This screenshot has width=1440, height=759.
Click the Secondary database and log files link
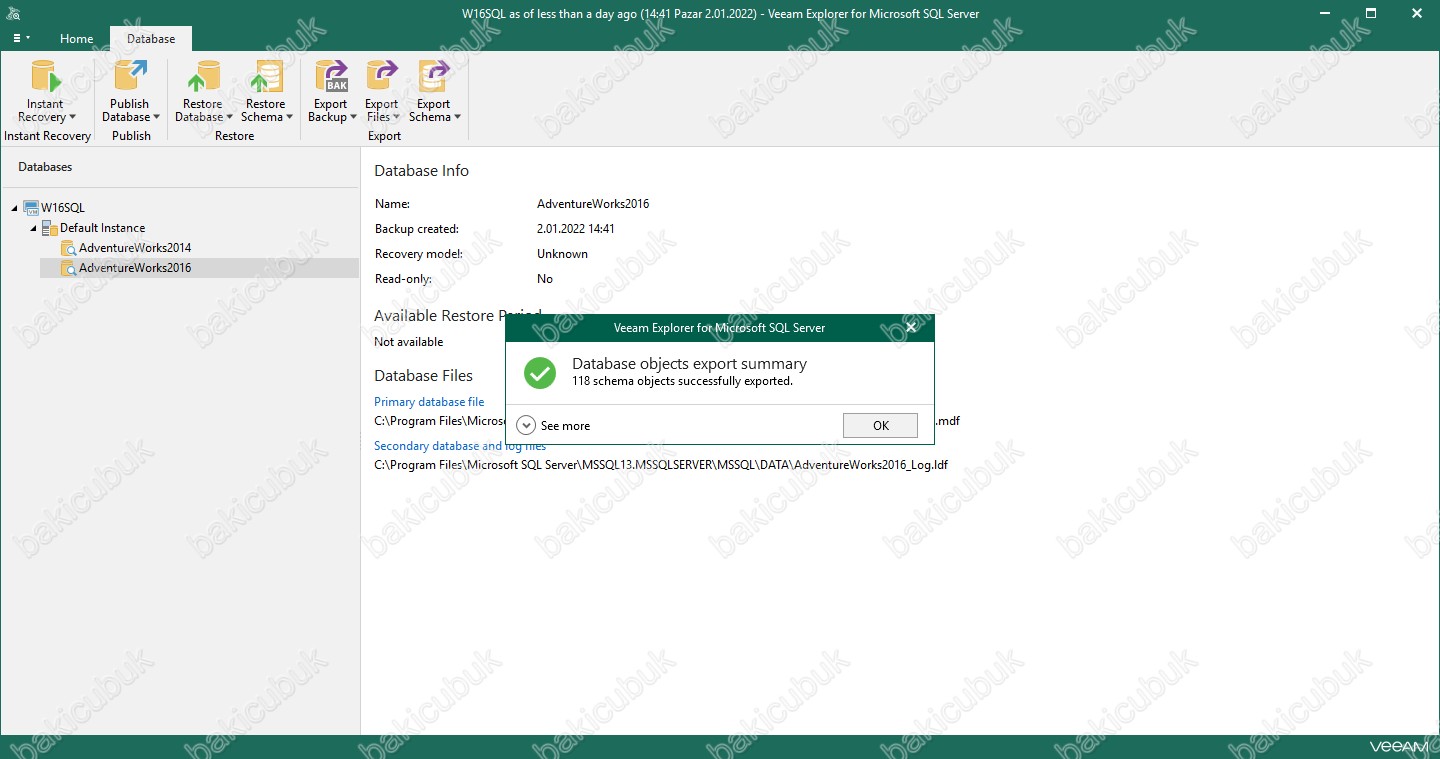460,446
